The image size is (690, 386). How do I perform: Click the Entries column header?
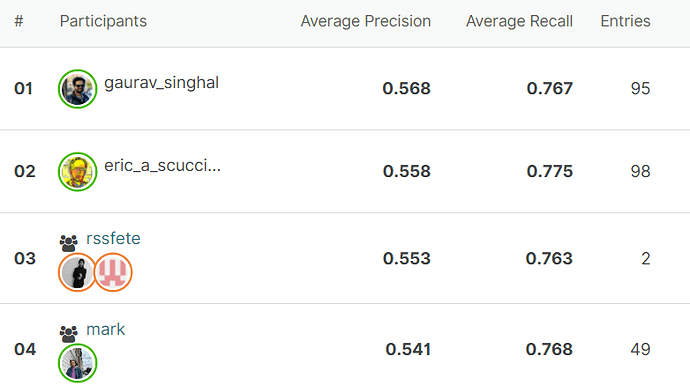point(625,21)
